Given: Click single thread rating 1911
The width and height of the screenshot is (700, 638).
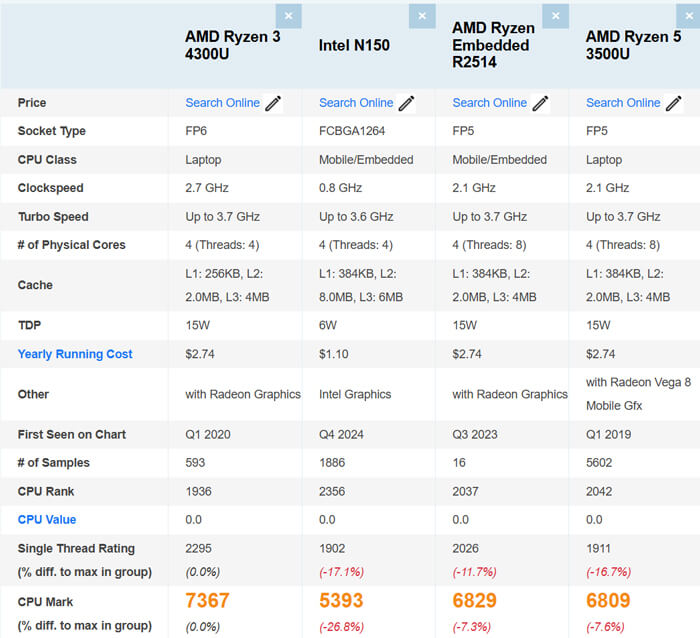Looking at the screenshot, I should (598, 549).
